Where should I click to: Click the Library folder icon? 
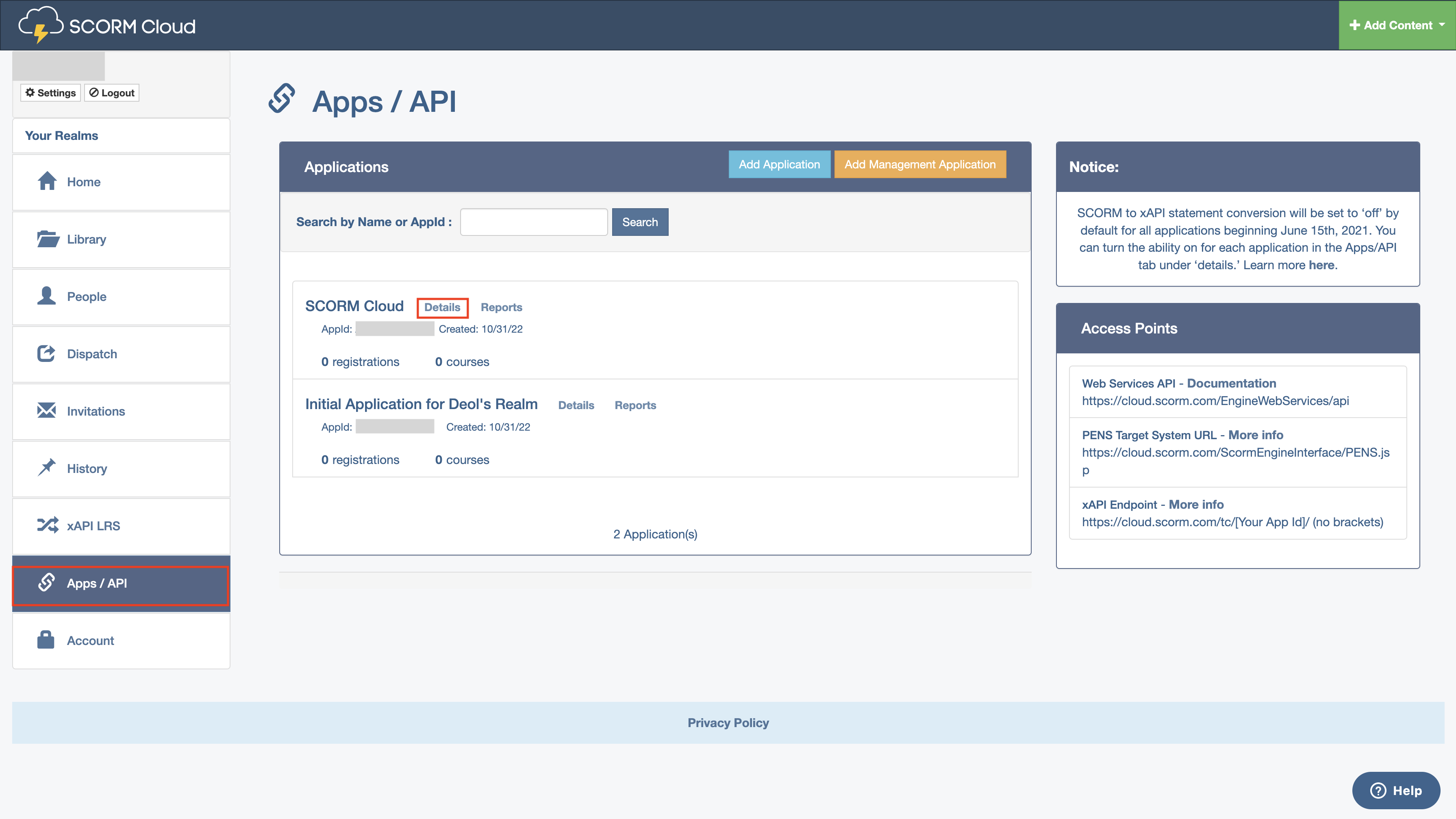pos(48,239)
